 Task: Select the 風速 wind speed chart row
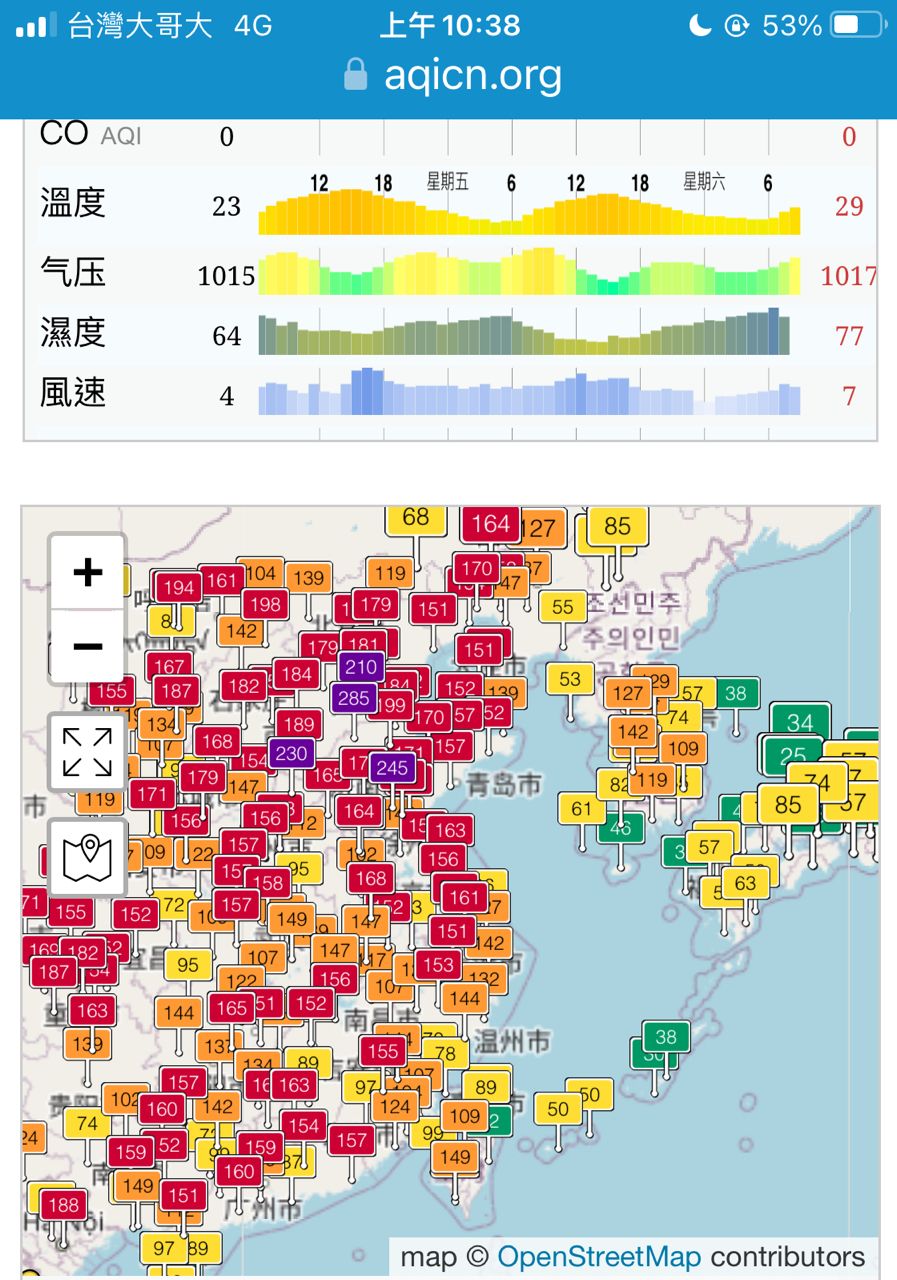pyautogui.click(x=529, y=395)
